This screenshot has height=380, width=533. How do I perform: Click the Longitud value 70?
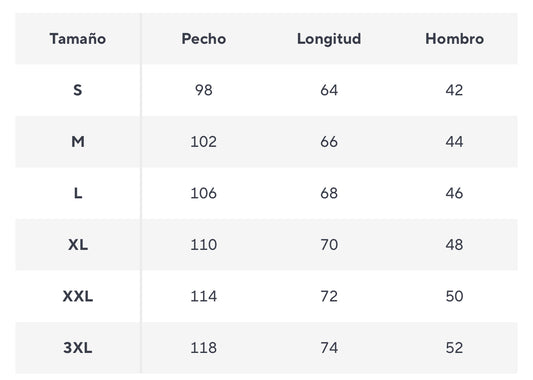[x=329, y=245]
